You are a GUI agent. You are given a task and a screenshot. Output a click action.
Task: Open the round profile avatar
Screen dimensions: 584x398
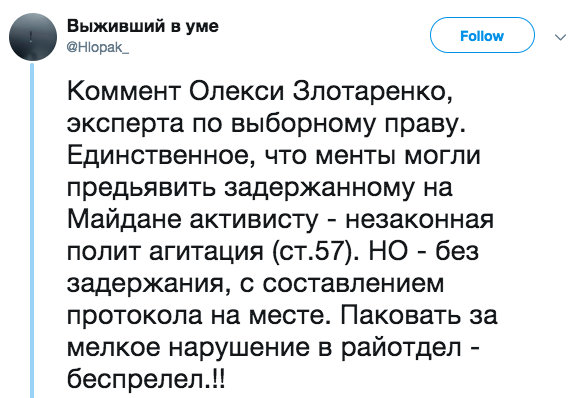(x=33, y=37)
